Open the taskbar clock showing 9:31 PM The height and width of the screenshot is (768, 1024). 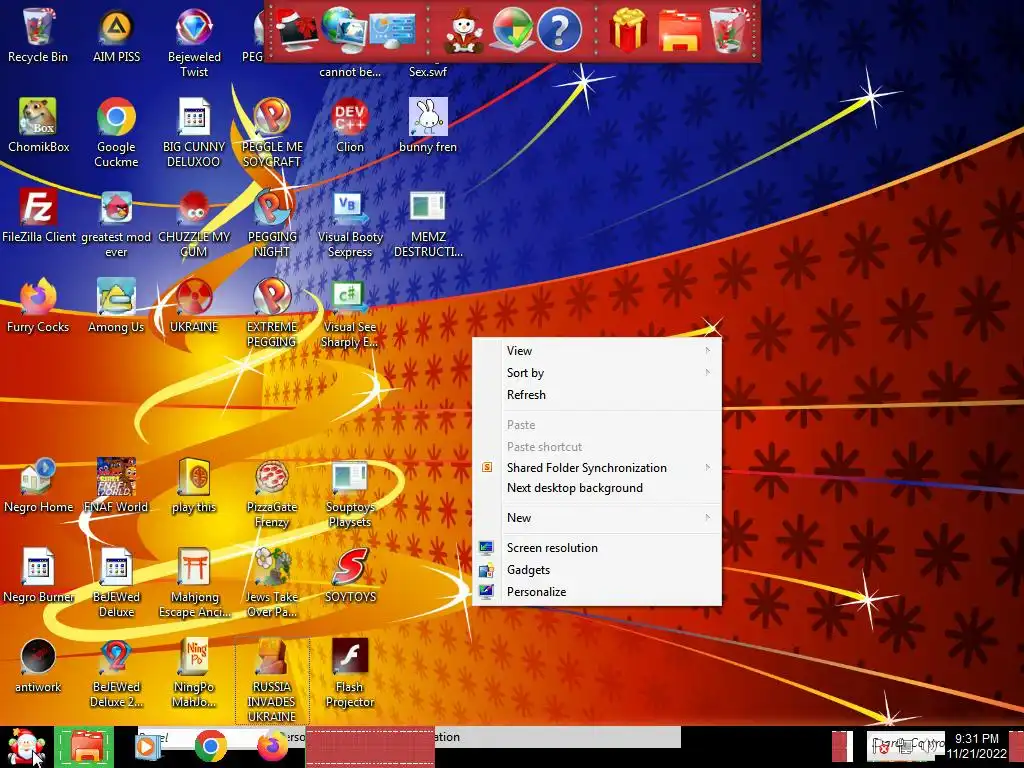[x=977, y=746]
